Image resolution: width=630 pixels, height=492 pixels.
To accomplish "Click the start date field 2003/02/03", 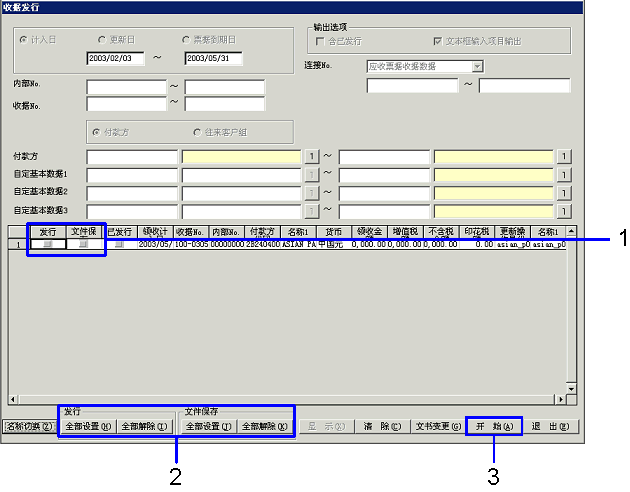I will coord(115,58).
